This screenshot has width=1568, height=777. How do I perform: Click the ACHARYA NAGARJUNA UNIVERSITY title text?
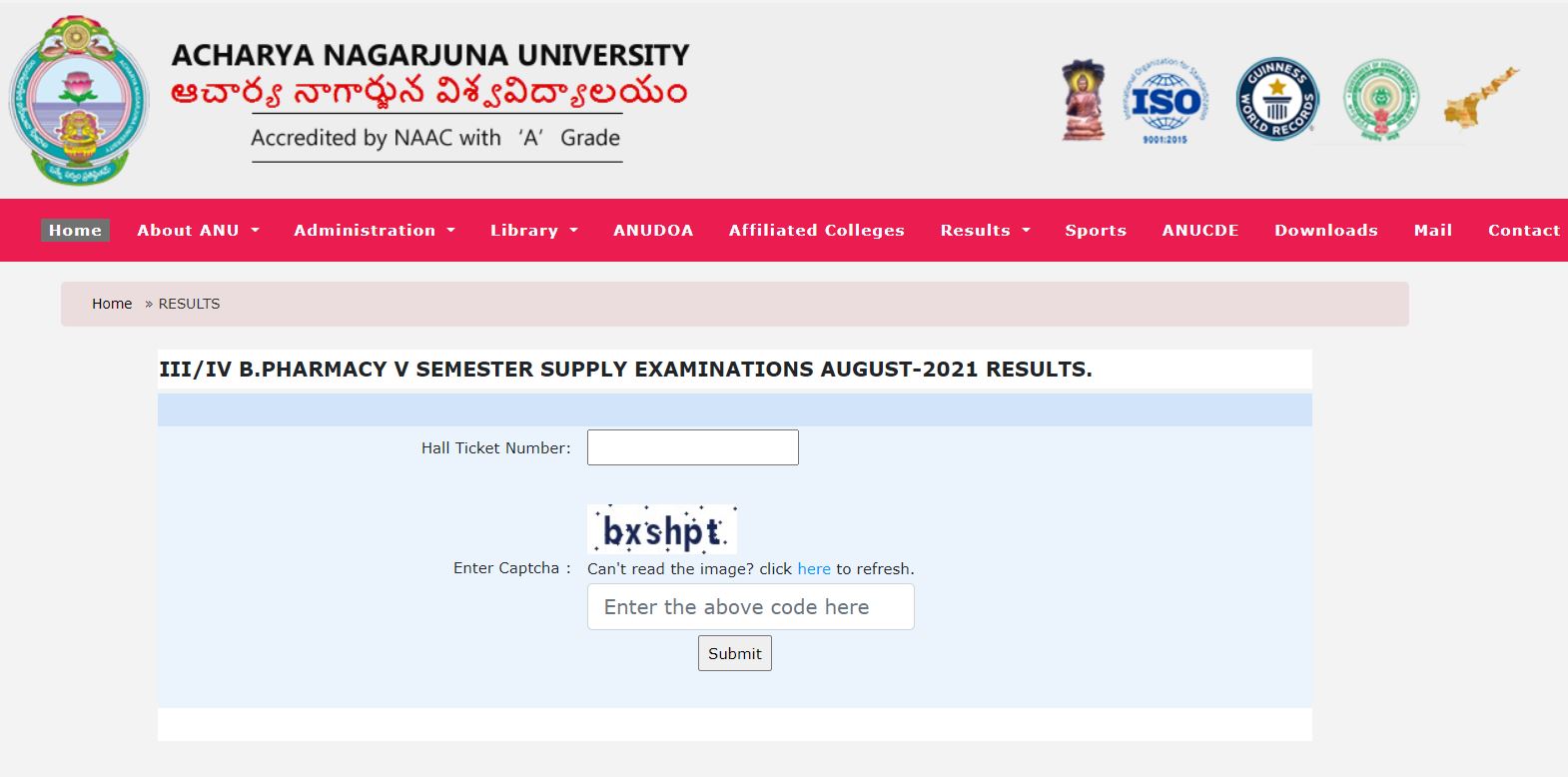(x=430, y=55)
